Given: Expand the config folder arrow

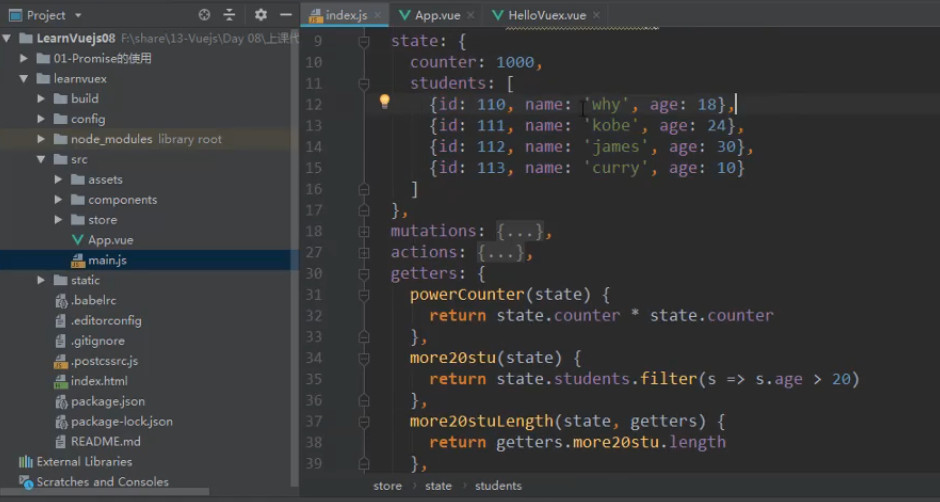Looking at the screenshot, I should 41,119.
